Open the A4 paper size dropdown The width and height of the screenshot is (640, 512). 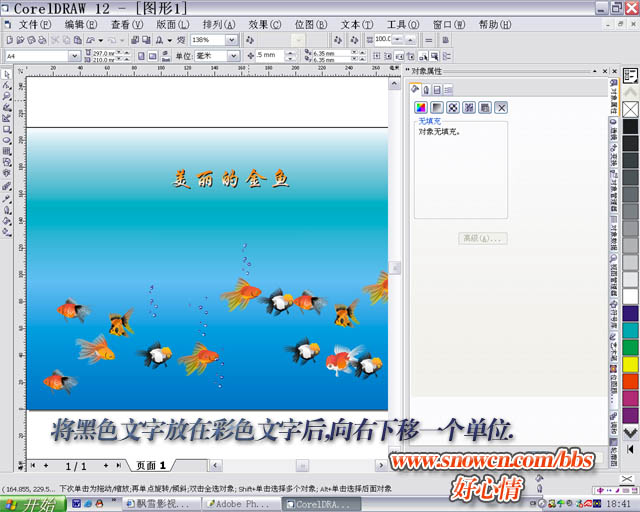coord(74,56)
